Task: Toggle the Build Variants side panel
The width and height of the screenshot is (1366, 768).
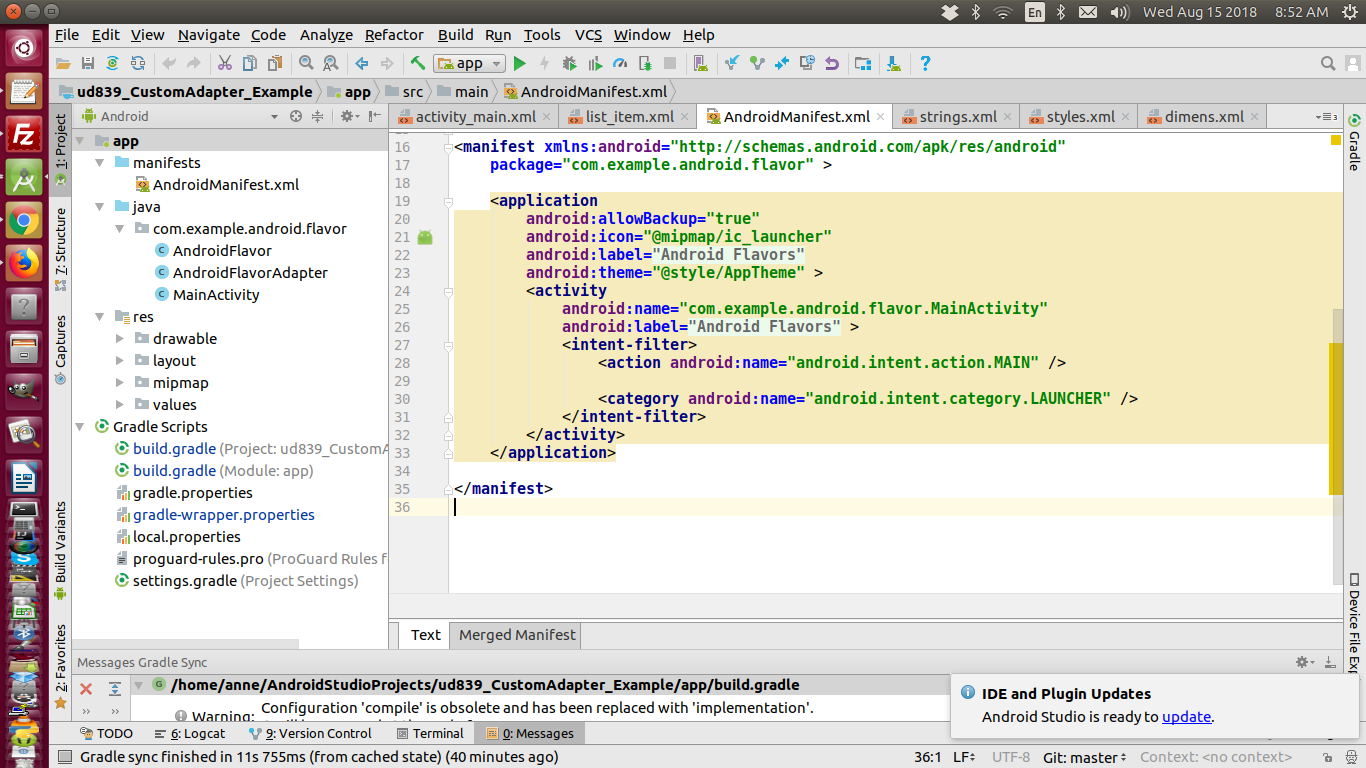Action: pyautogui.click(x=60, y=550)
